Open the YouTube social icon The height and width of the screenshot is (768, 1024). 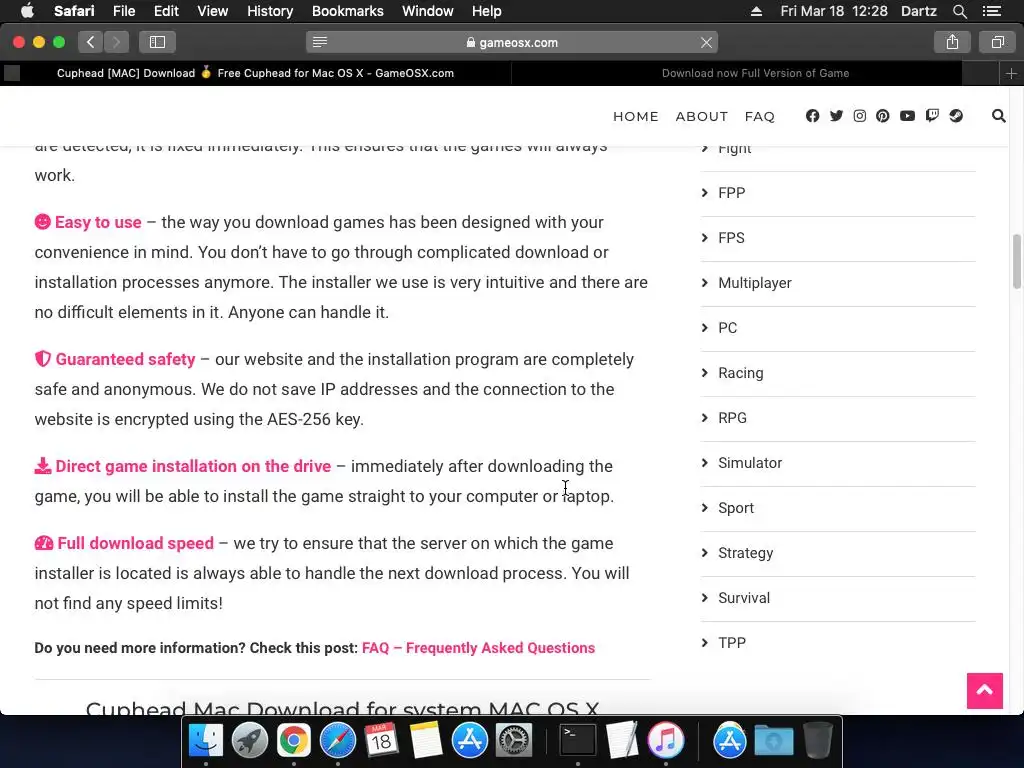tap(907, 116)
